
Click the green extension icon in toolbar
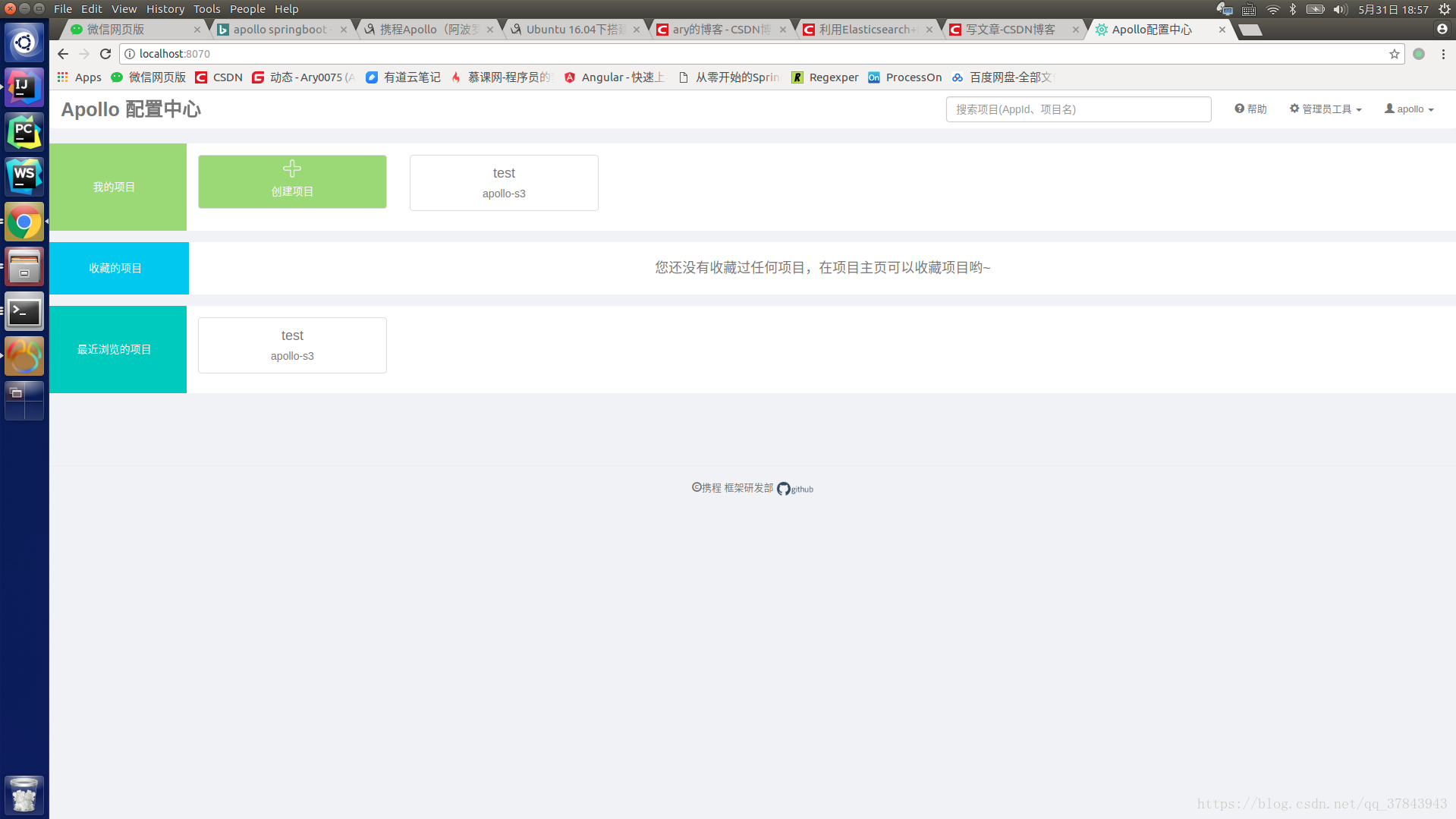coord(1419,54)
